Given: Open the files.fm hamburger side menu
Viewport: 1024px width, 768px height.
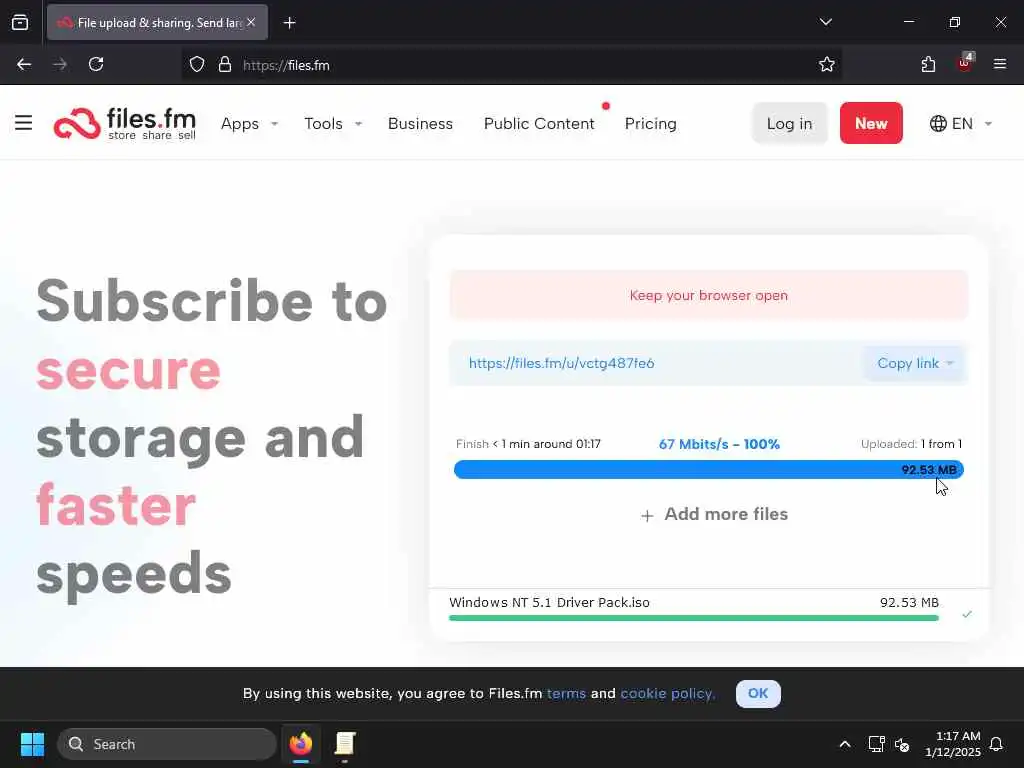Looking at the screenshot, I should 24,123.
